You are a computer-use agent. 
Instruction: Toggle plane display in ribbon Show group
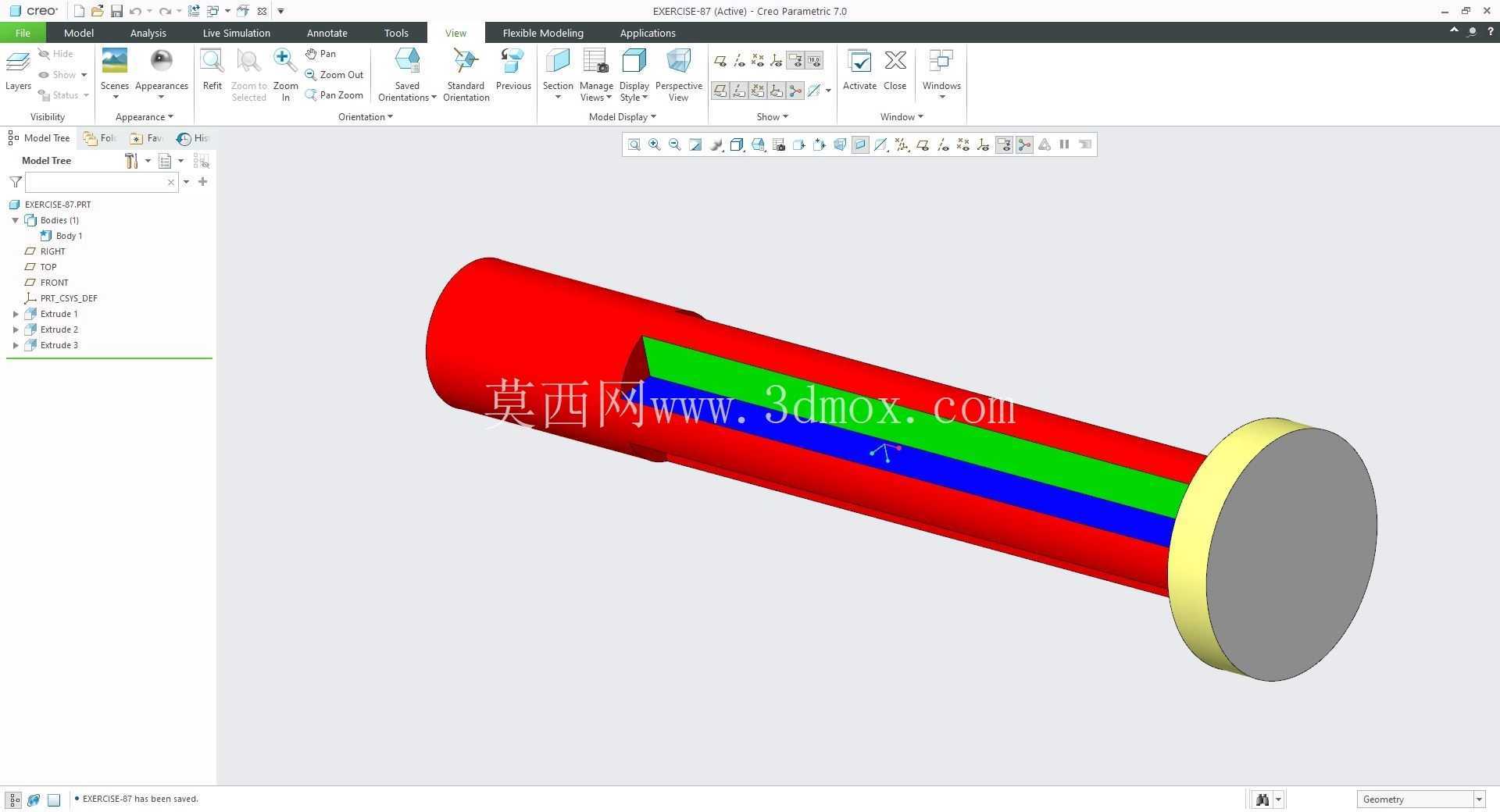click(720, 61)
